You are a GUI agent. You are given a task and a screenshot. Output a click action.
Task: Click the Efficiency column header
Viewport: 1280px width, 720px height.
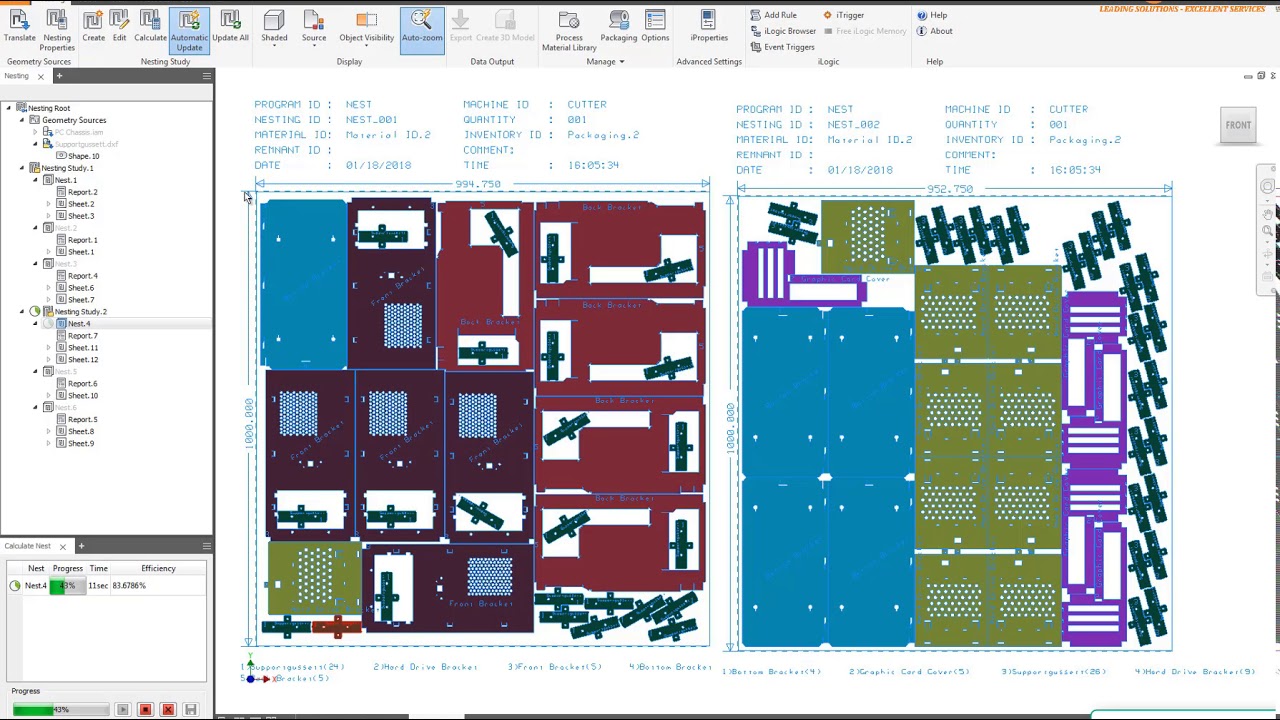(x=158, y=568)
